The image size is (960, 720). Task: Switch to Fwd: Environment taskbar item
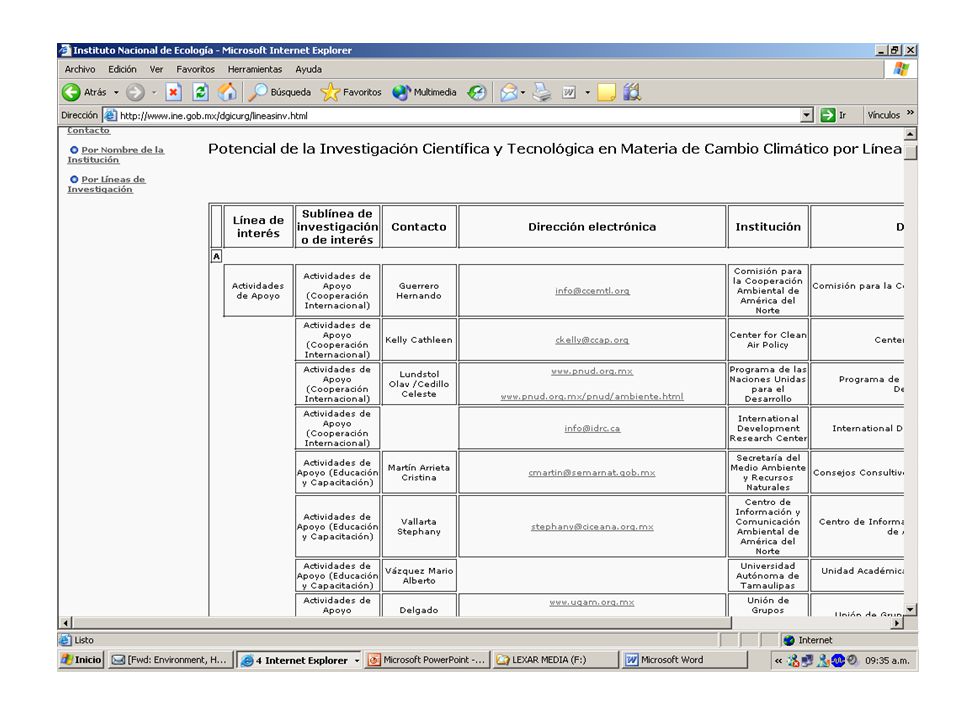pos(170,659)
